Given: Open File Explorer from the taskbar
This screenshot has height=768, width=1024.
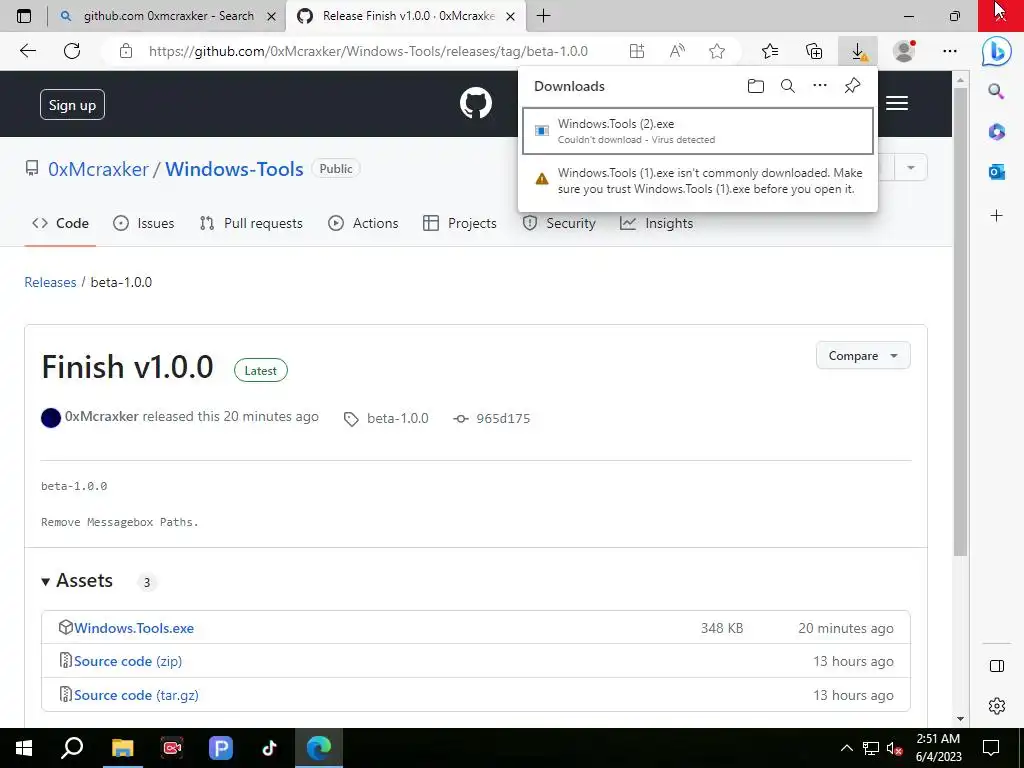Looking at the screenshot, I should coord(122,748).
